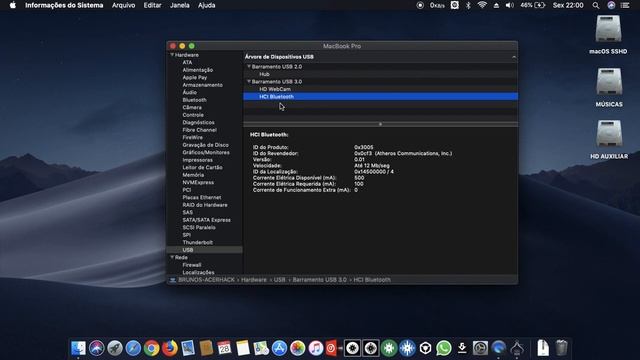The height and width of the screenshot is (360, 640).
Task: Open Photos from the Dock
Action: click(x=298, y=348)
